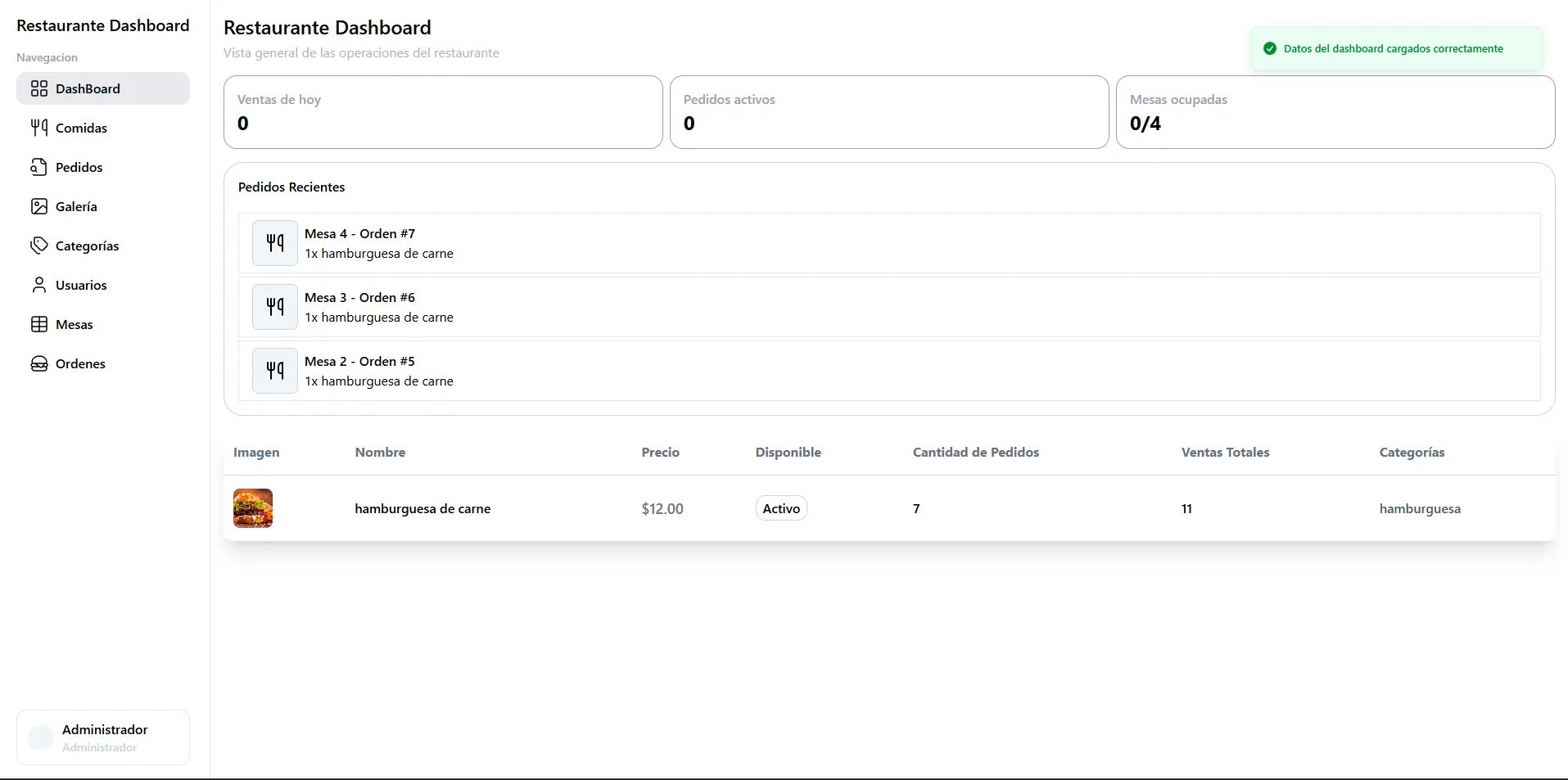Click the Mesas table grid icon
Screen dimensions: 1568x780
point(39,324)
